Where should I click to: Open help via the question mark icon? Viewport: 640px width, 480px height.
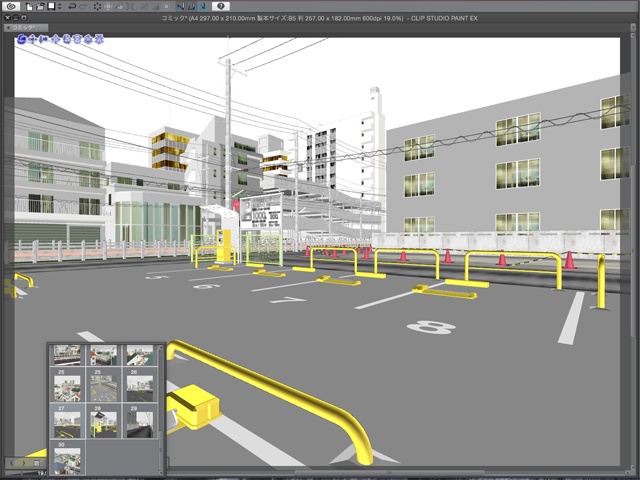(221, 6)
